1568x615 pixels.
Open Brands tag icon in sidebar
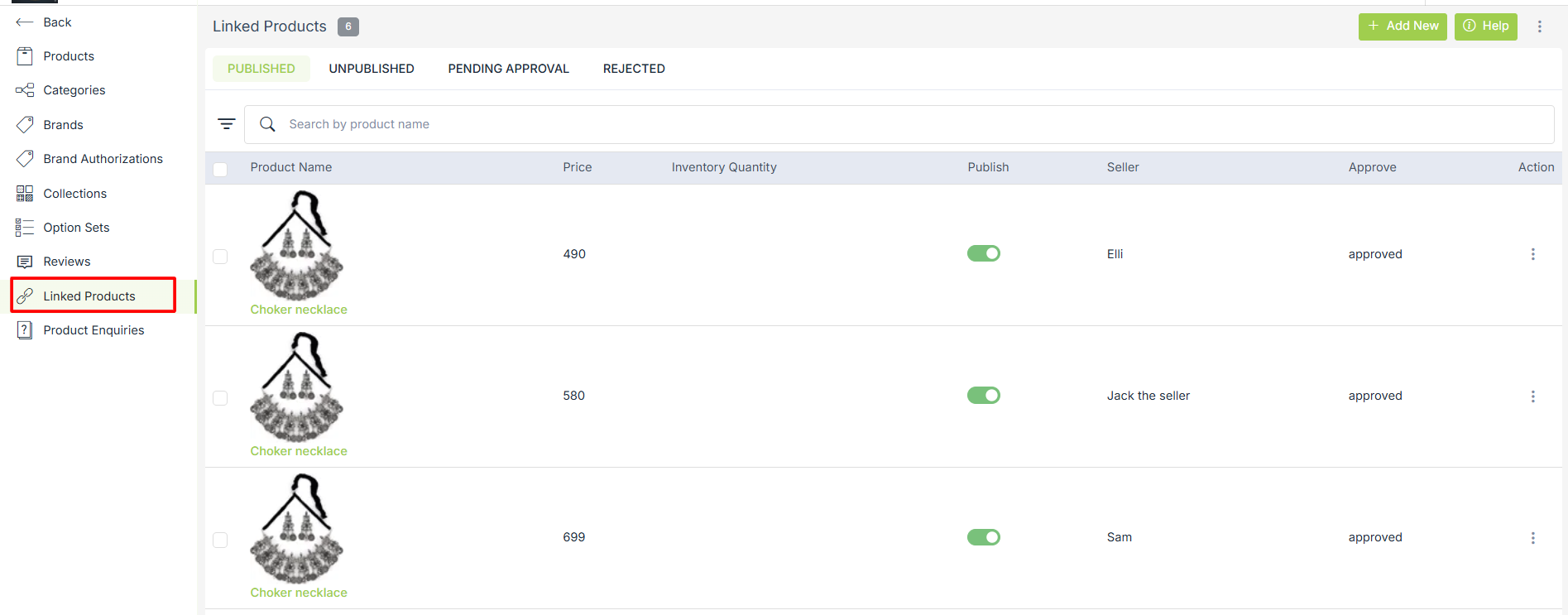click(25, 125)
